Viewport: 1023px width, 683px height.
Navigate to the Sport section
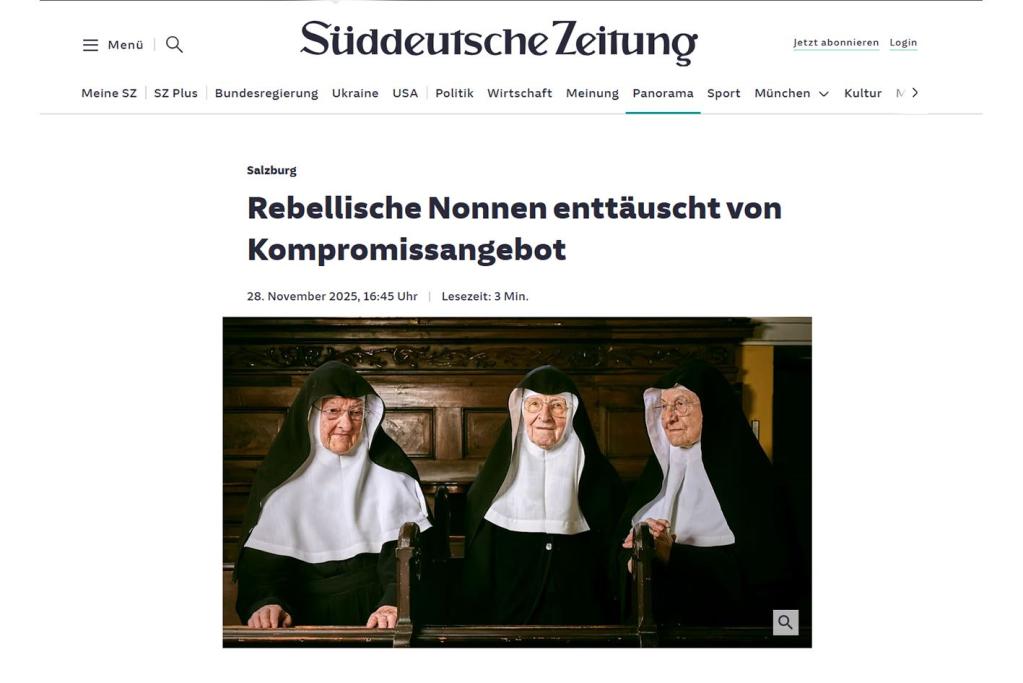pos(724,93)
